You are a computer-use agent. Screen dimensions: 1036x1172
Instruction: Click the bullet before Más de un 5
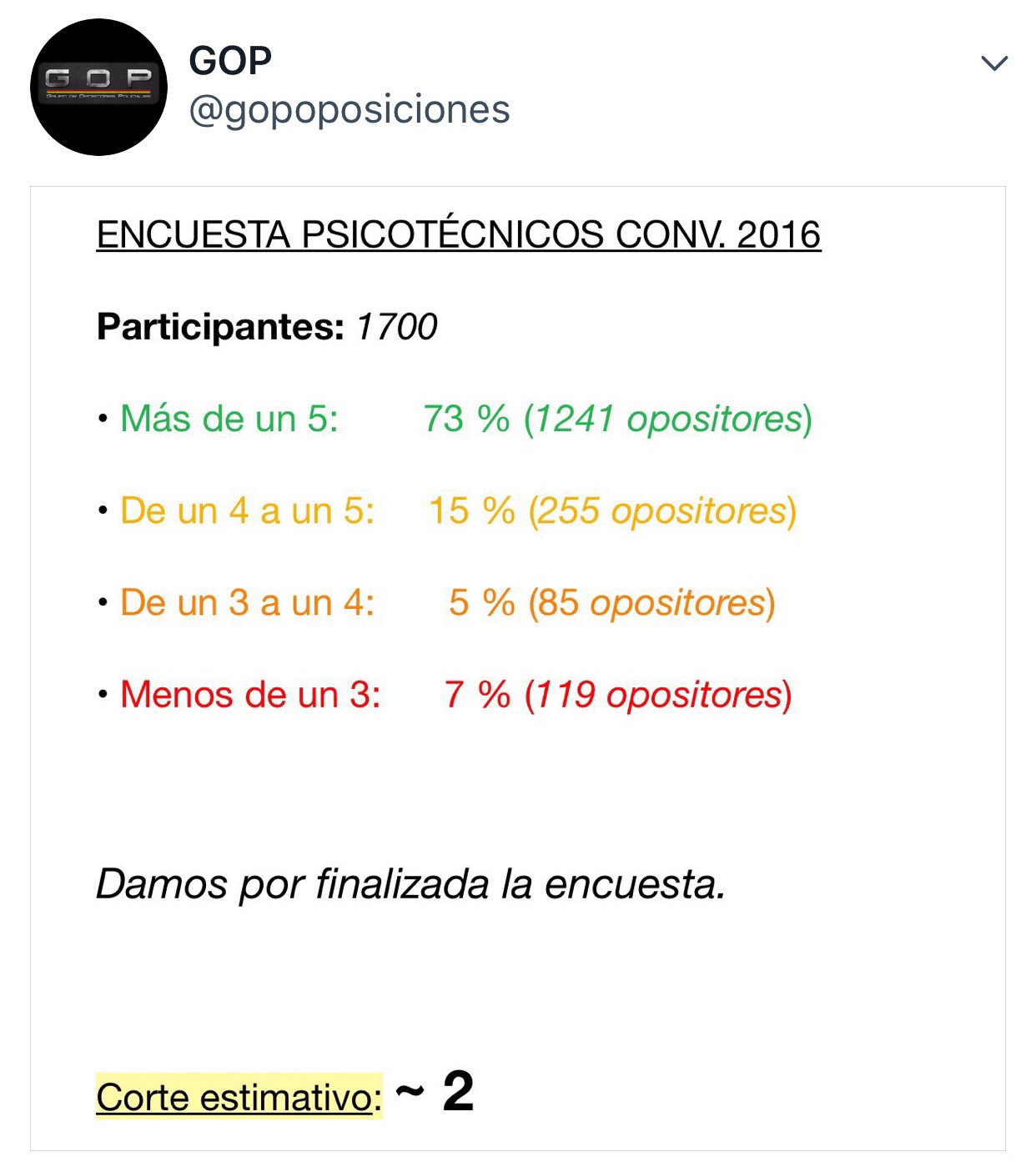tap(103, 419)
